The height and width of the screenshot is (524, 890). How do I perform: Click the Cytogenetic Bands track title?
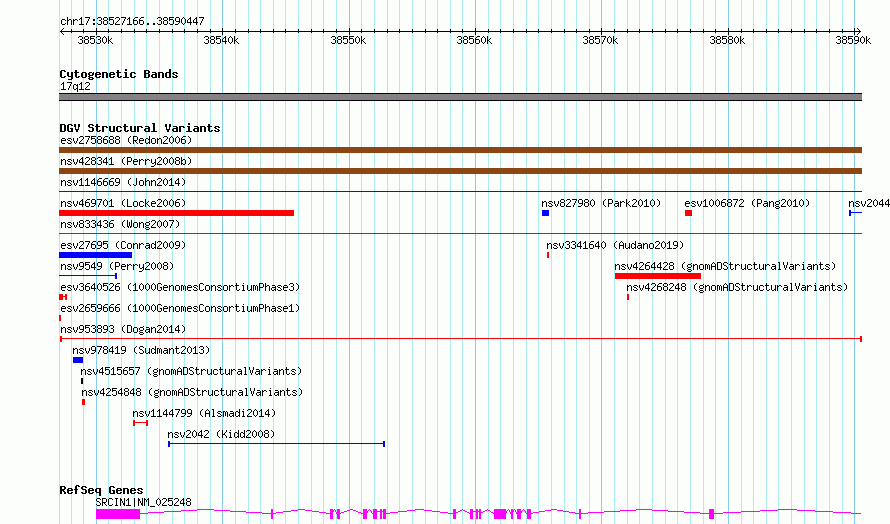tap(119, 74)
